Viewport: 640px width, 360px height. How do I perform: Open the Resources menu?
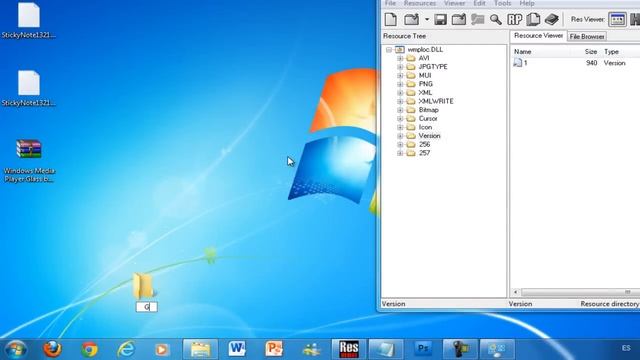pos(420,3)
